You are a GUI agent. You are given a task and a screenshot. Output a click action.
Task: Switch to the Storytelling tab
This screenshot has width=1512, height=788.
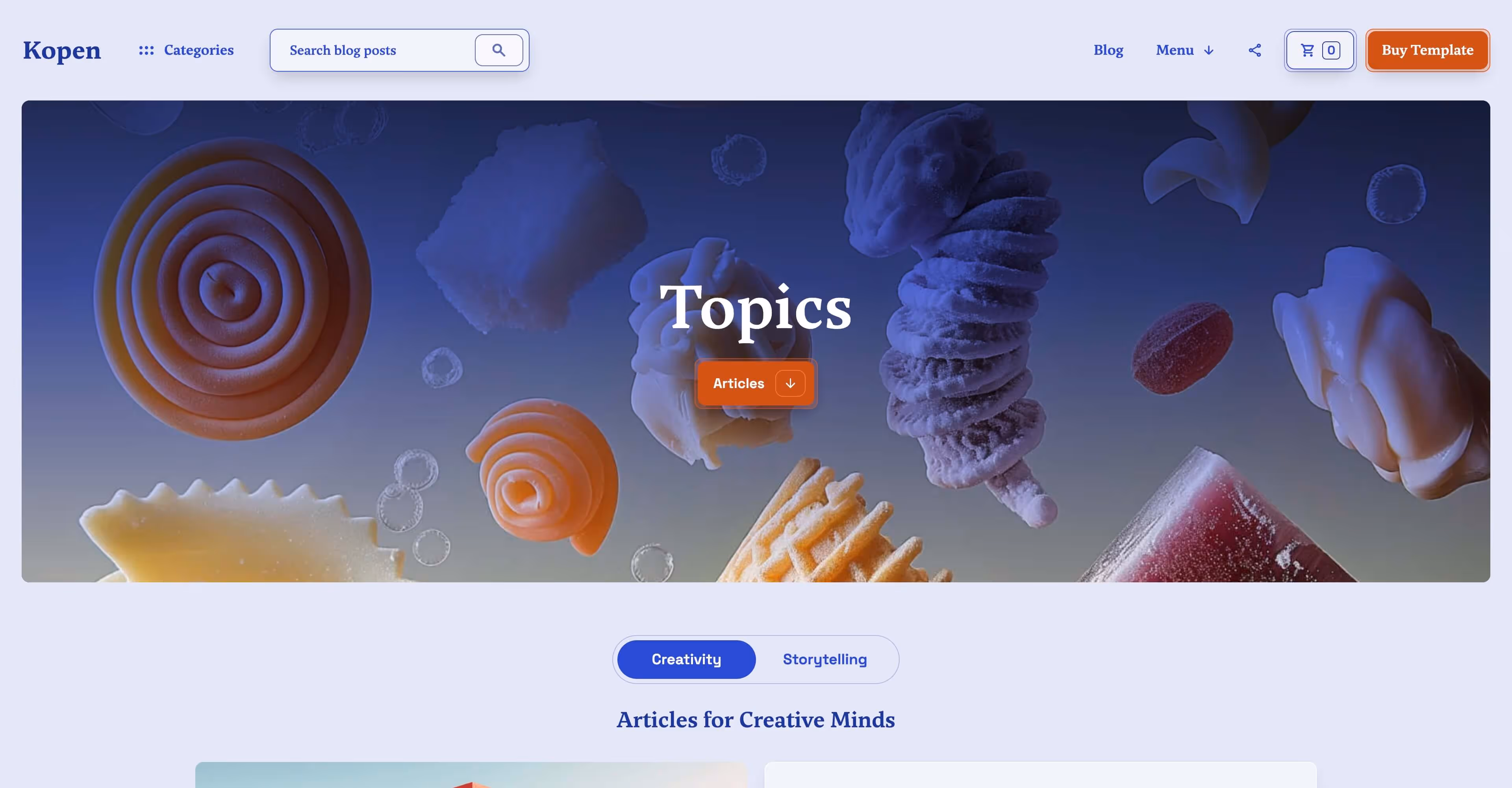[825, 660]
